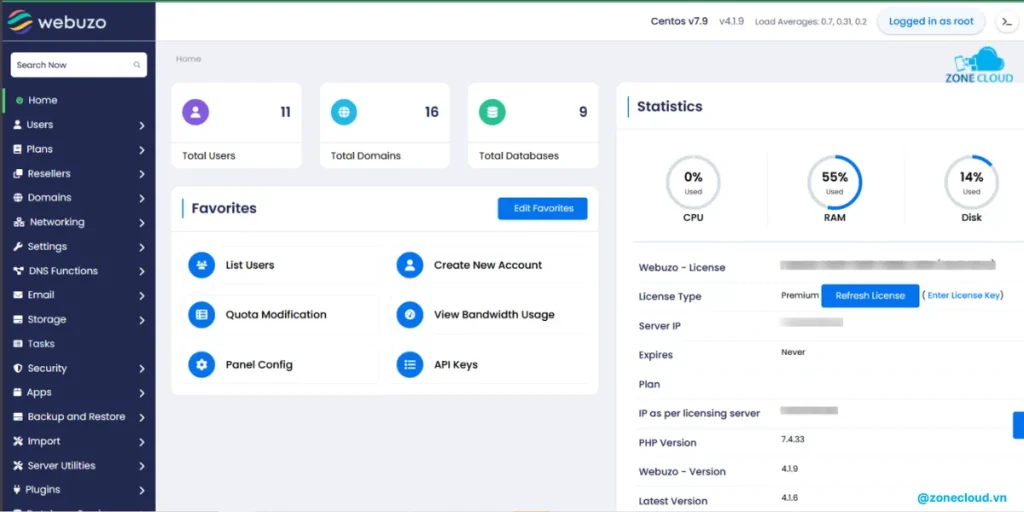This screenshot has height=512, width=1024.
Task: Click the Refresh License button
Action: [x=870, y=296]
